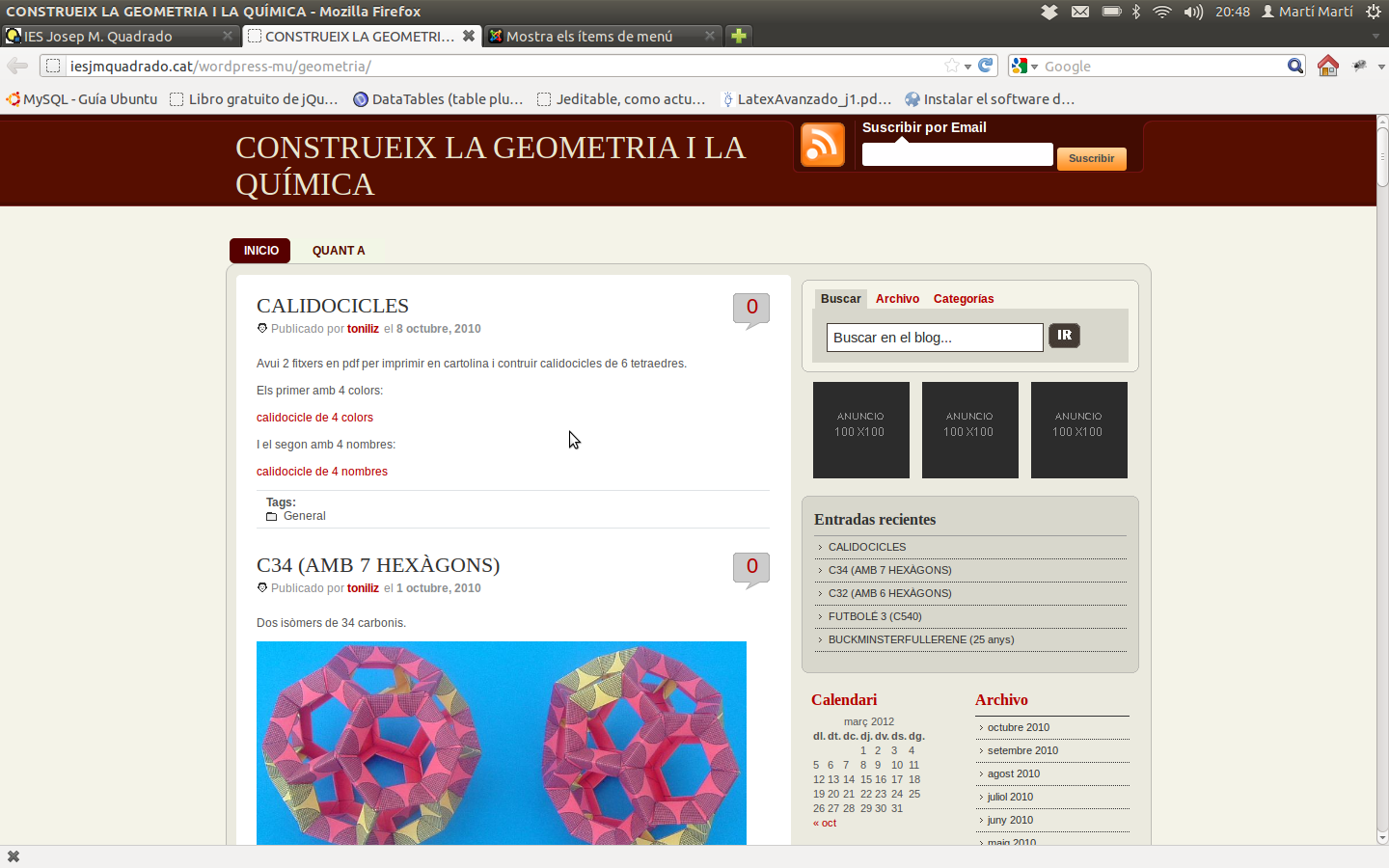Select the Archivo tab in sidebar
The height and width of the screenshot is (868, 1389).
(897, 299)
